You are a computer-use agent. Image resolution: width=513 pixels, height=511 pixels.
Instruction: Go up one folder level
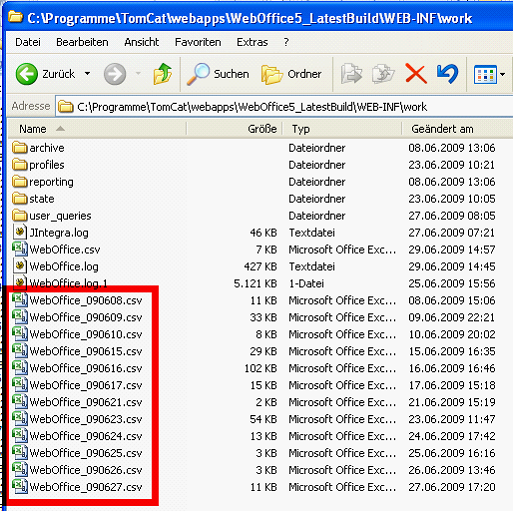(x=163, y=74)
